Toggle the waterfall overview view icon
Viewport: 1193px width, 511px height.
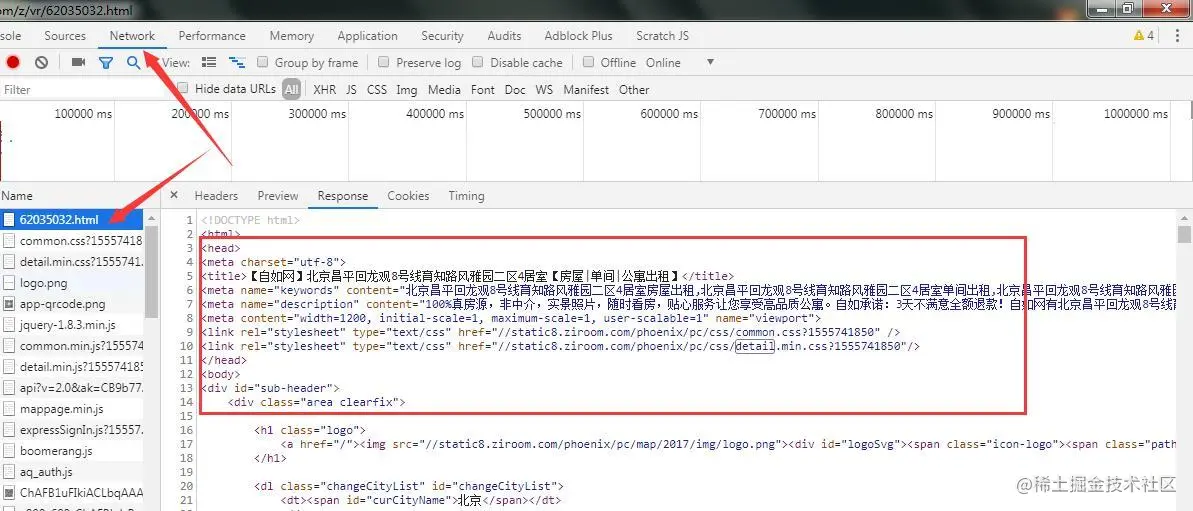click(x=237, y=62)
